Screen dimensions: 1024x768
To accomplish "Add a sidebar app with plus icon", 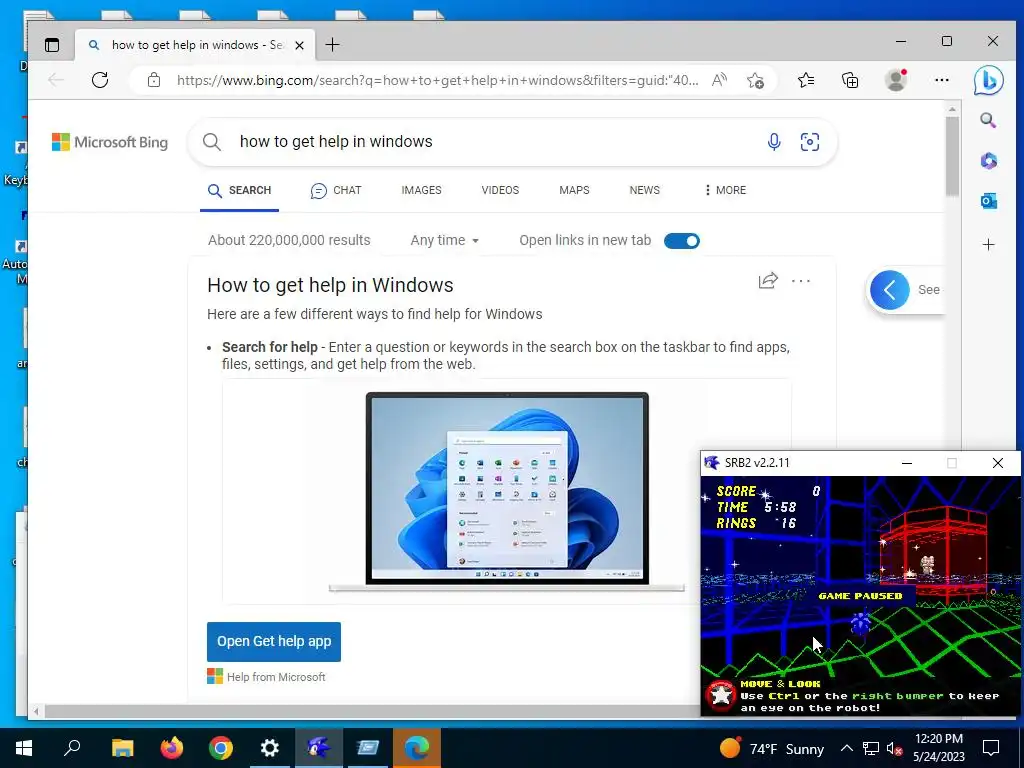I will [988, 245].
